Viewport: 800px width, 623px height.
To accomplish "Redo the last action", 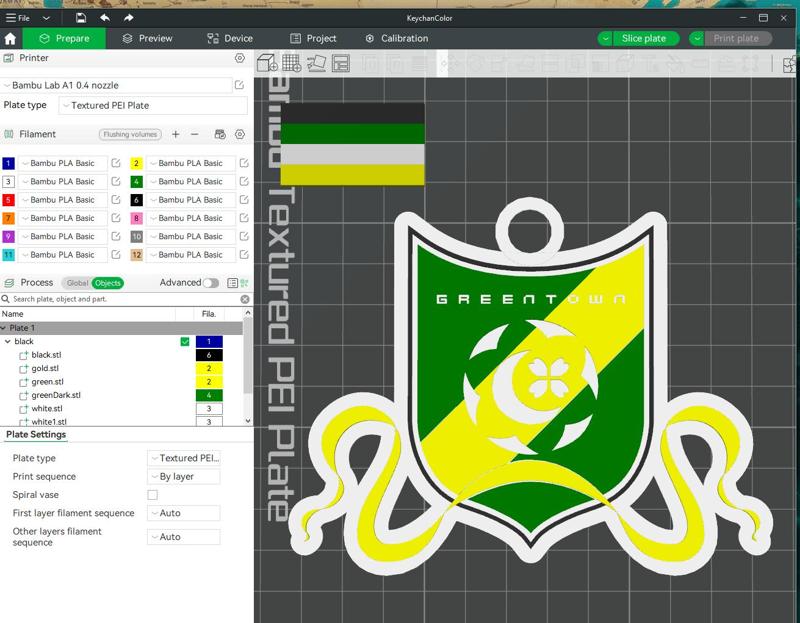I will (x=129, y=18).
